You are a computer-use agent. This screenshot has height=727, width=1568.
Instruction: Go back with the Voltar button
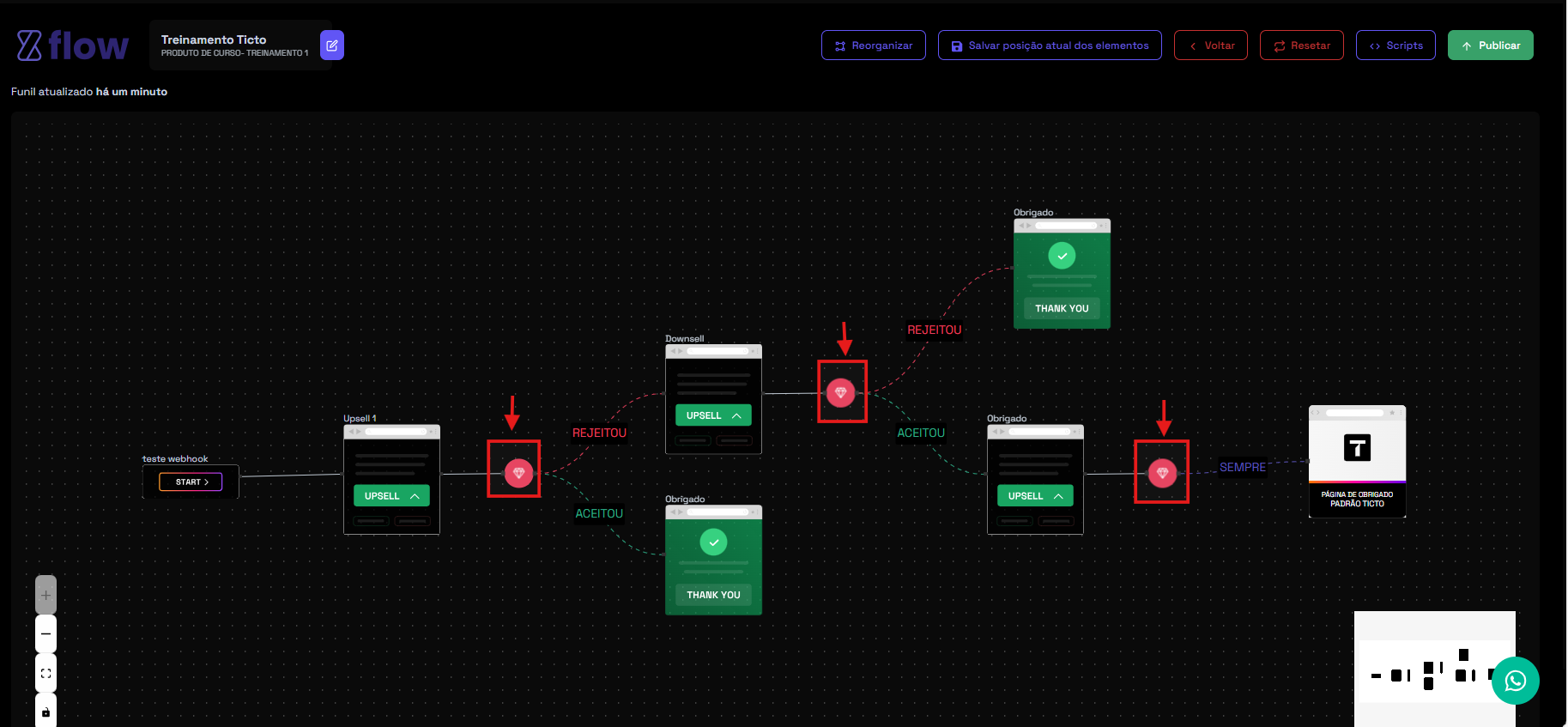pos(1210,45)
